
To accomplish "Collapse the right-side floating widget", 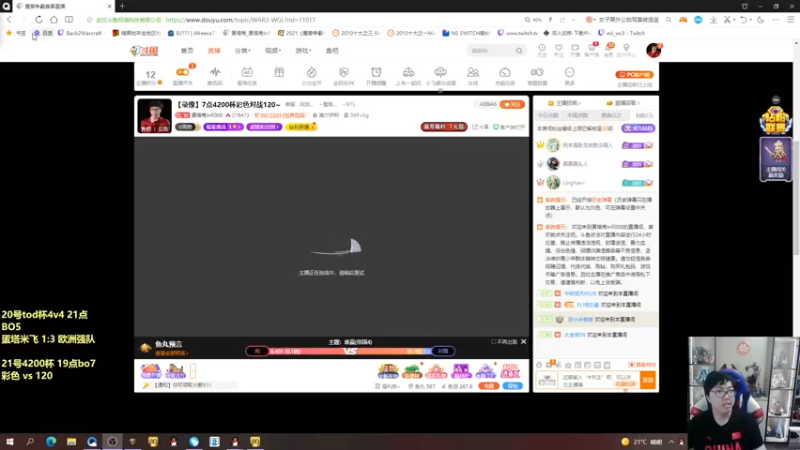I will coord(776,100).
